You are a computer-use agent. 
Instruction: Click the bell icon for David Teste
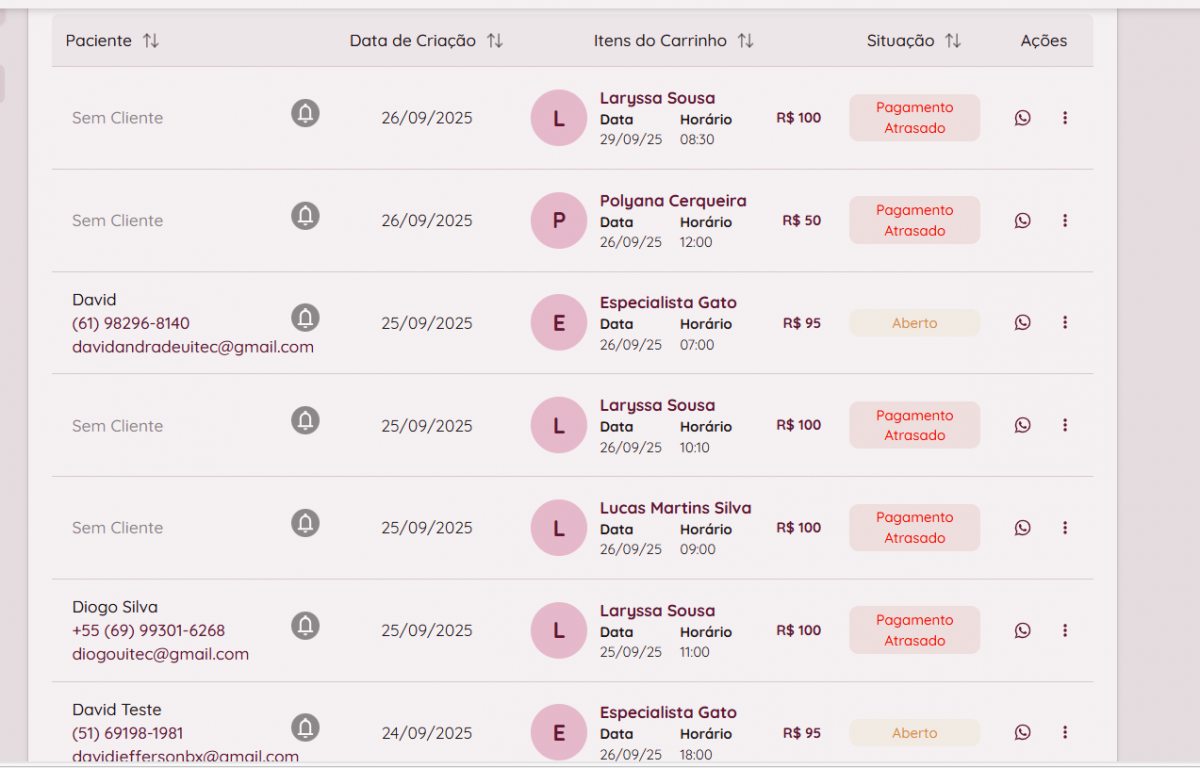click(305, 728)
